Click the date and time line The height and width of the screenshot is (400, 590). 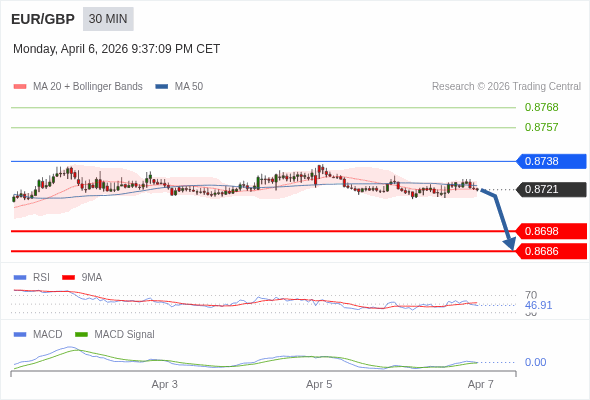coord(116,49)
